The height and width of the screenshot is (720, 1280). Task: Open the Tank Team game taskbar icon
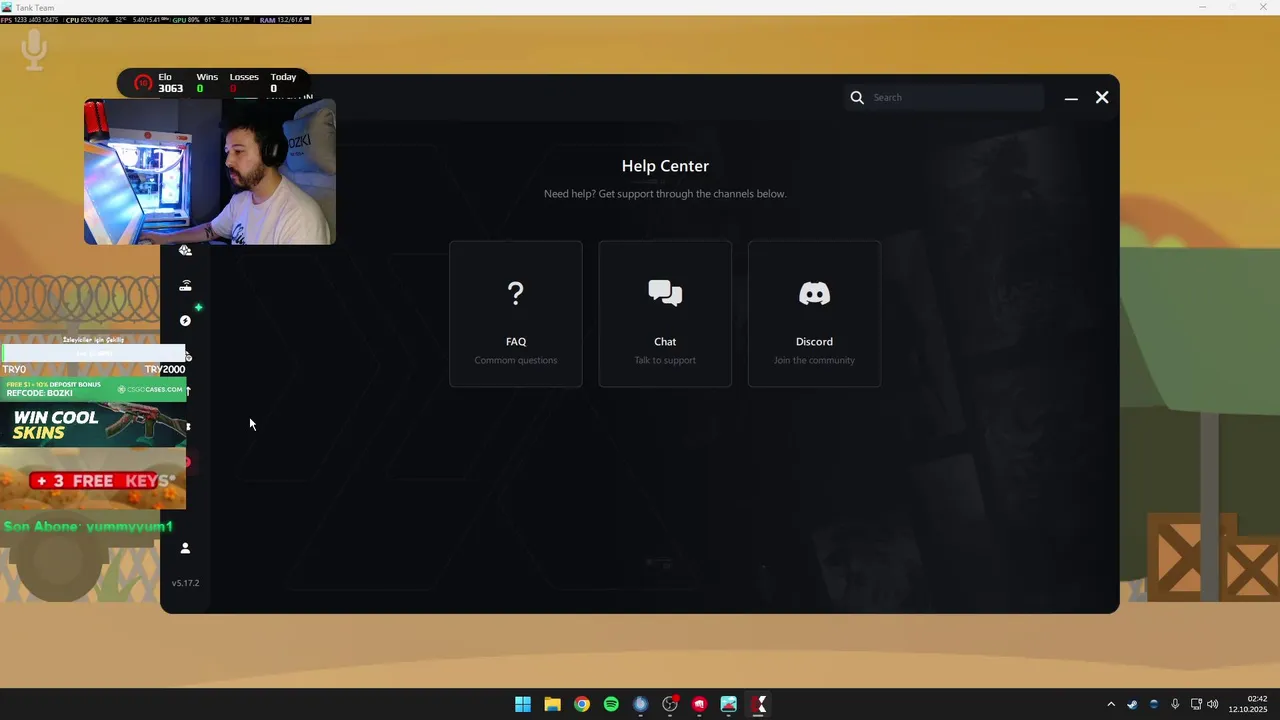[x=729, y=704]
